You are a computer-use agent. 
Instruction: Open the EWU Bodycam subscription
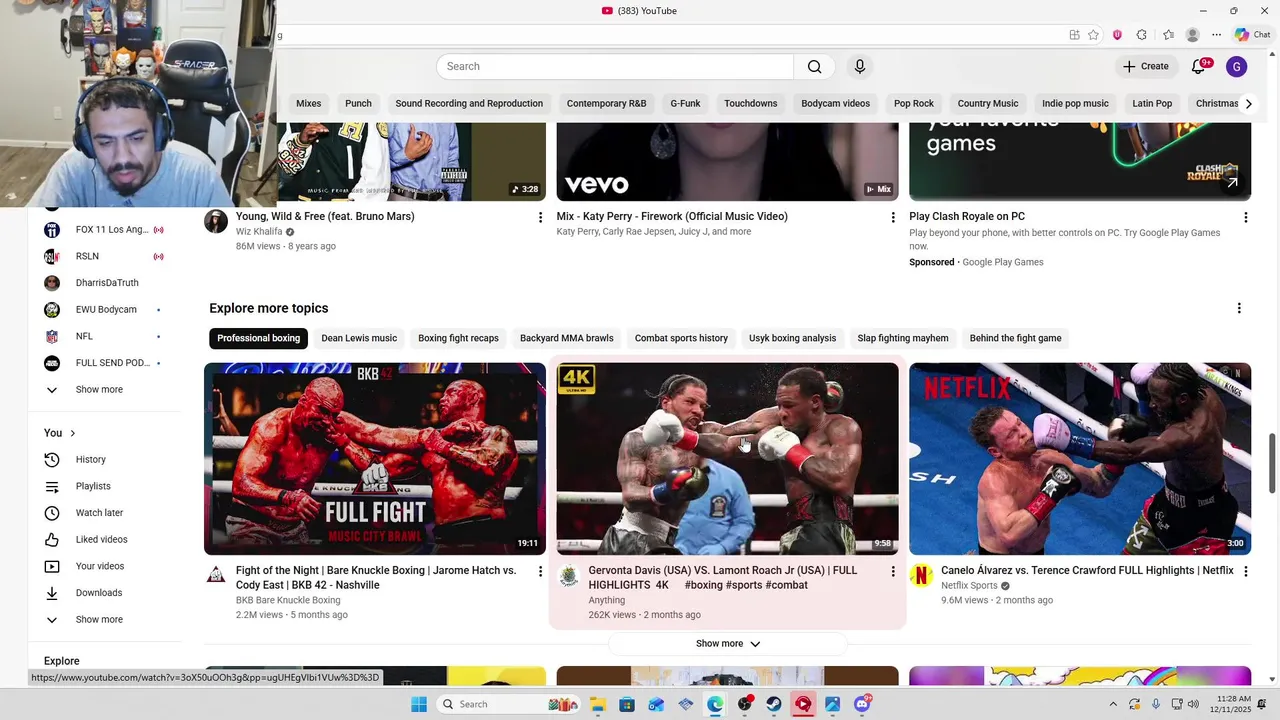point(105,309)
